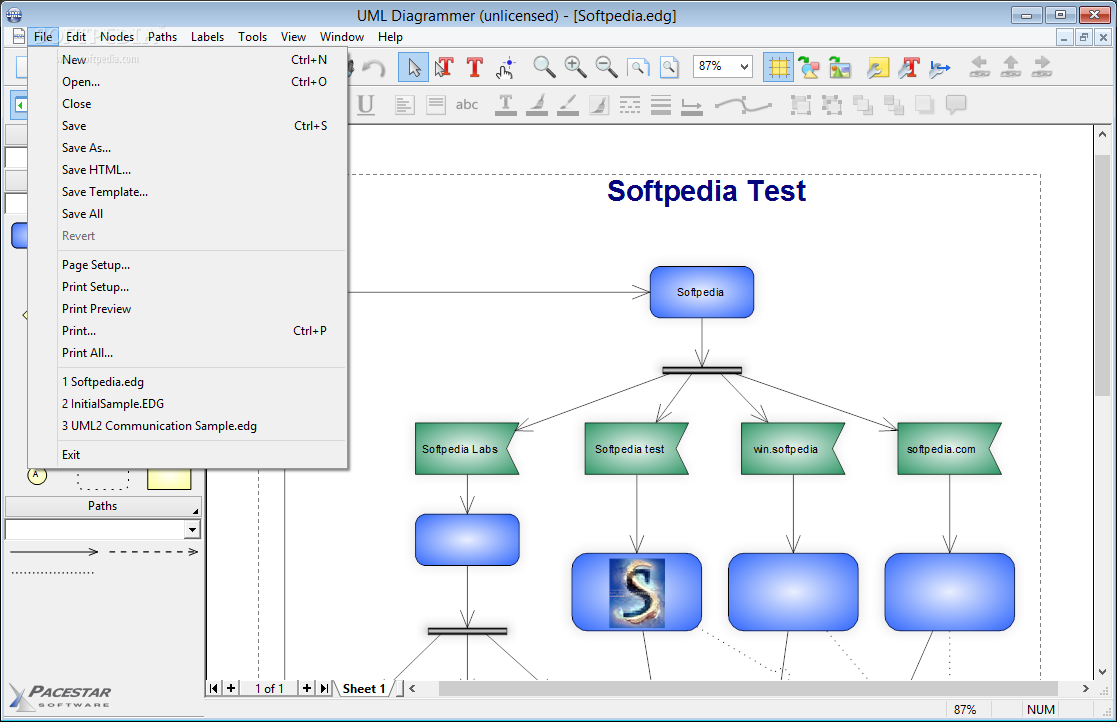Click the group objects icon
This screenshot has width=1117, height=722.
click(x=801, y=105)
